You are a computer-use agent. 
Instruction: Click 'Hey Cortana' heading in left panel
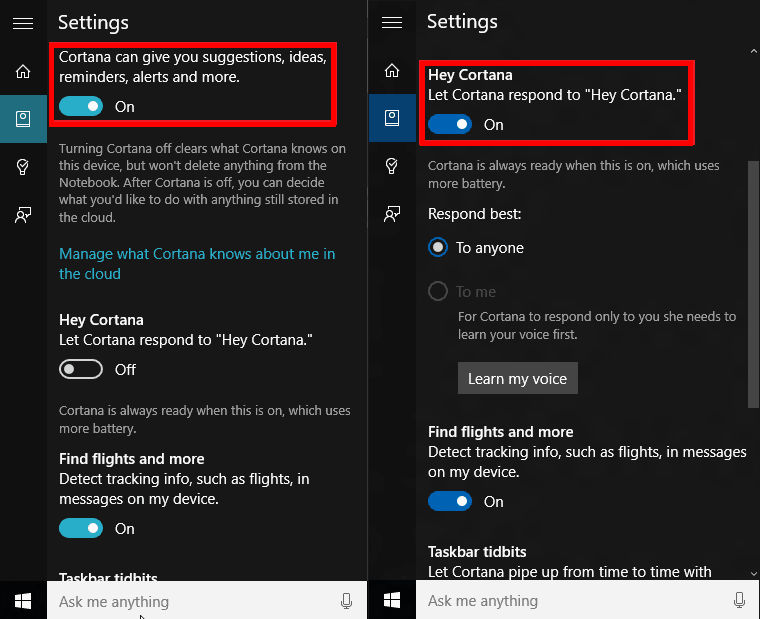101,320
